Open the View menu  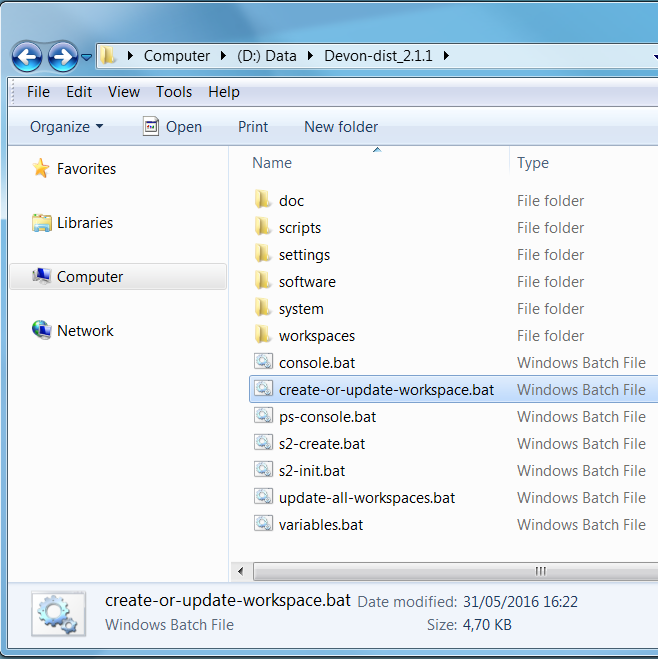(124, 92)
